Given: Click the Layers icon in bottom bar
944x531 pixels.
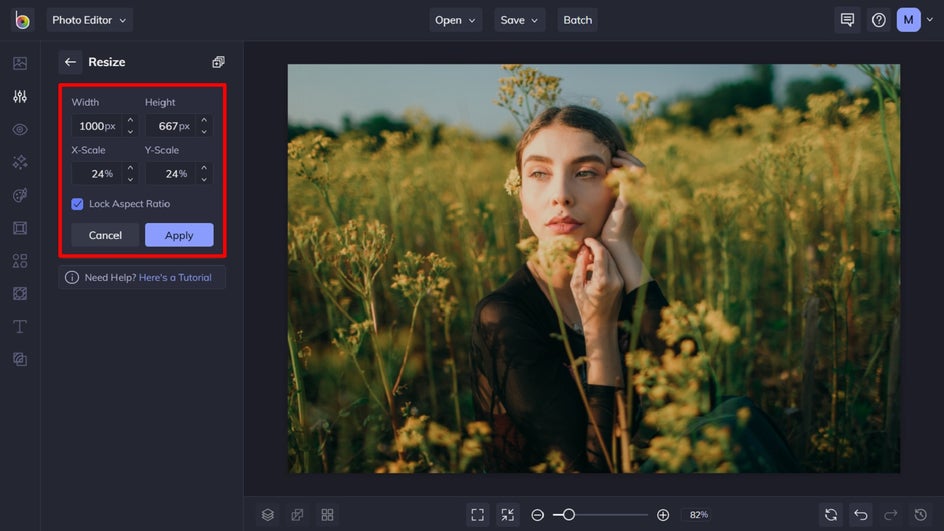Looking at the screenshot, I should 268,515.
